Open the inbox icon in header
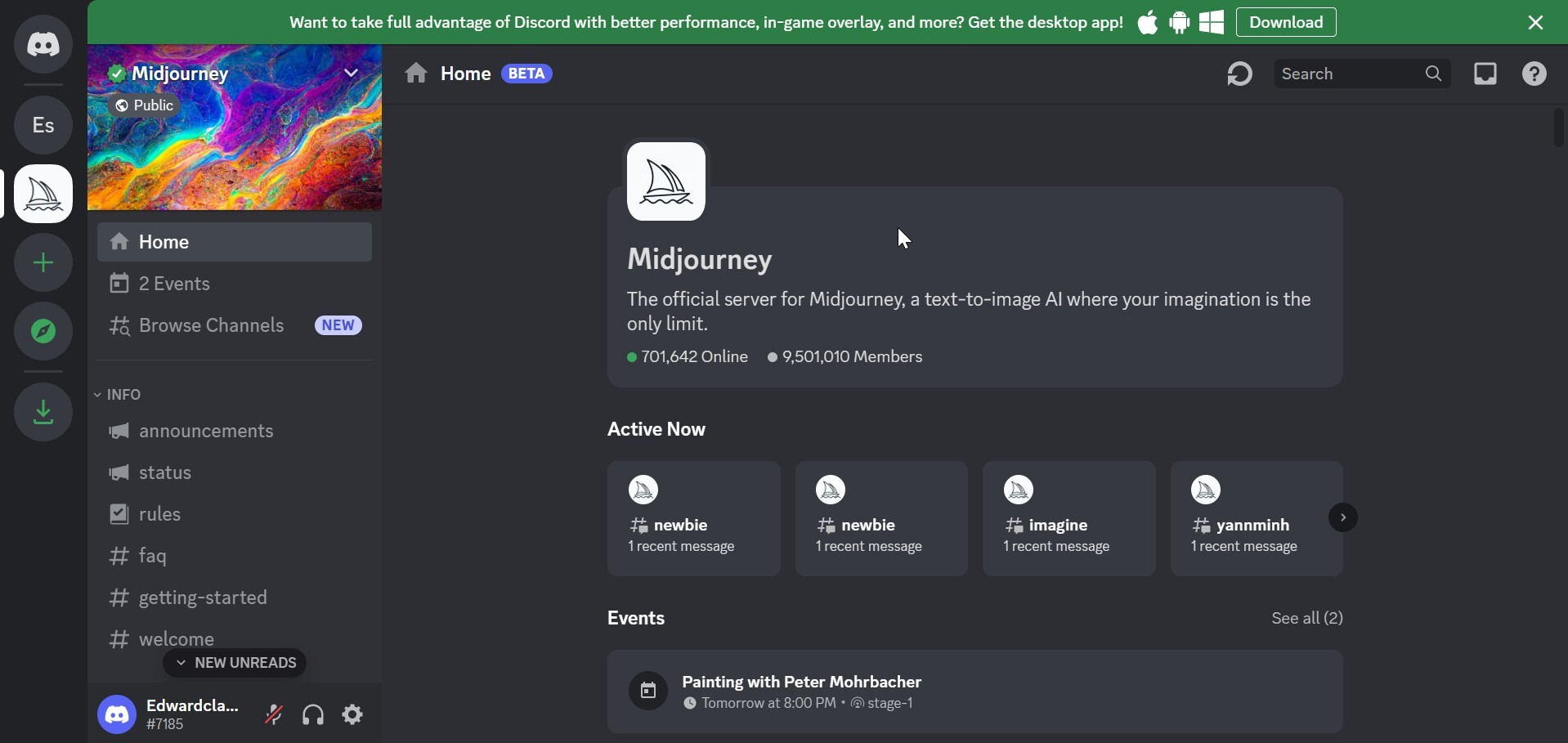Viewport: 1568px width, 743px height. pos(1485,74)
